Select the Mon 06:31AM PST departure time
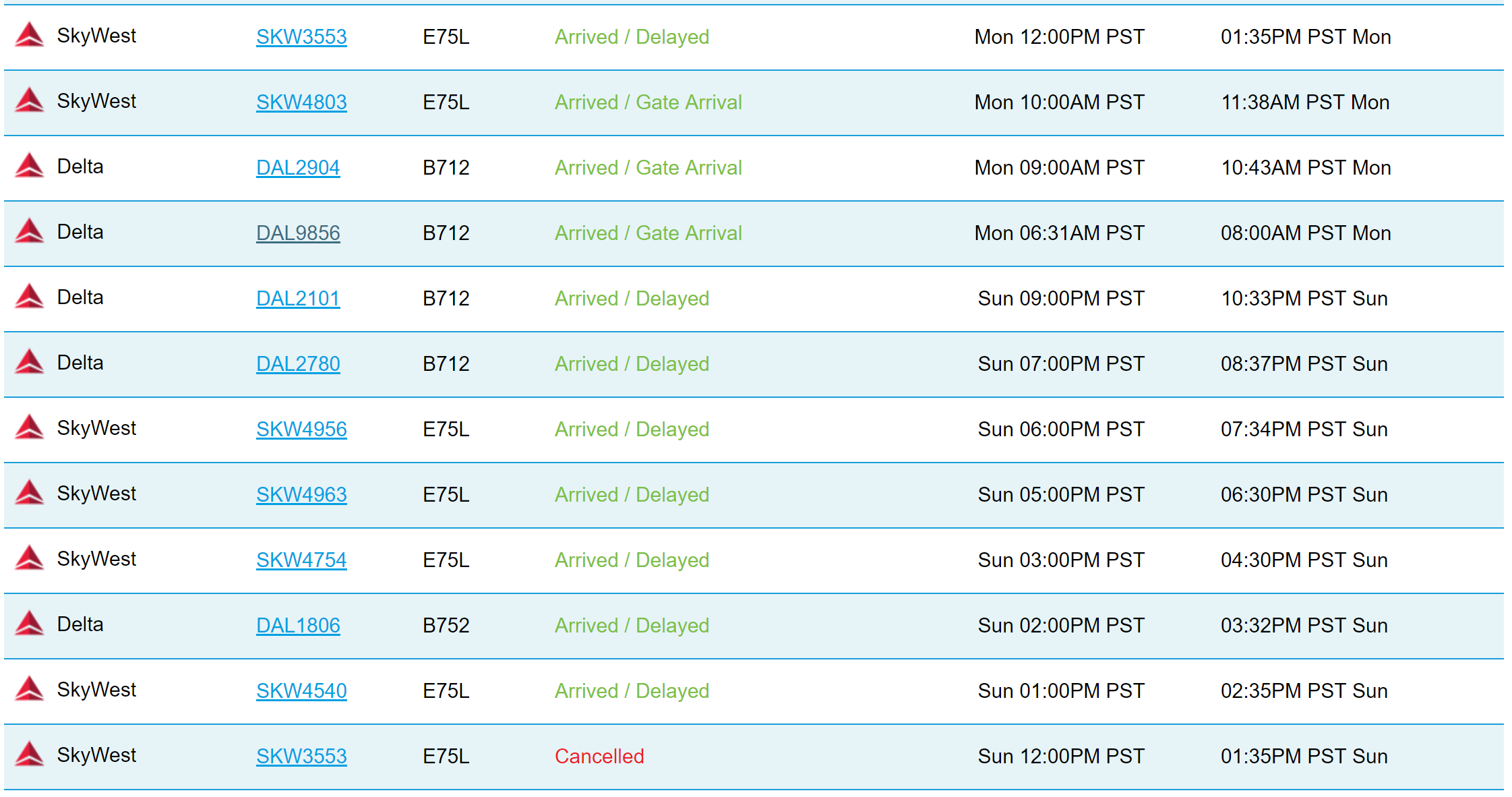The image size is (1512, 797). [x=1059, y=233]
